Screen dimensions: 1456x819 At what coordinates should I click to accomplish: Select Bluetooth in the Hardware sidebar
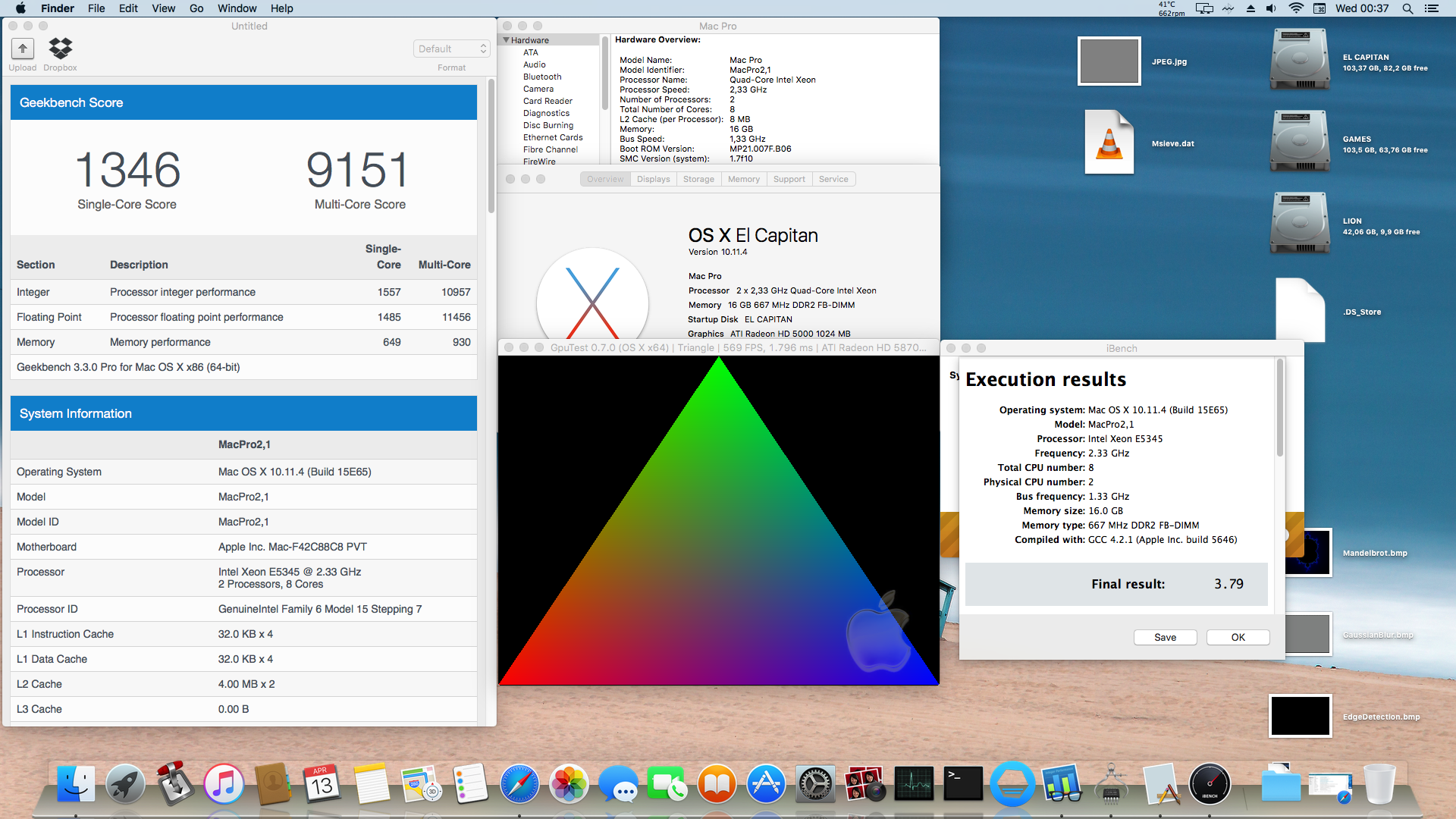[x=542, y=77]
